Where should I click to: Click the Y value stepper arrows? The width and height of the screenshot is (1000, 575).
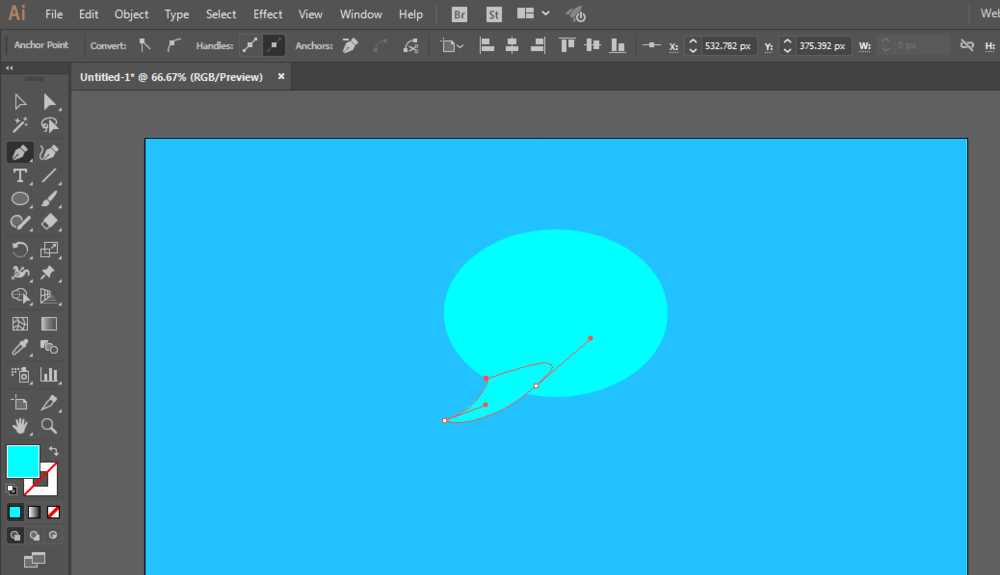(x=787, y=46)
